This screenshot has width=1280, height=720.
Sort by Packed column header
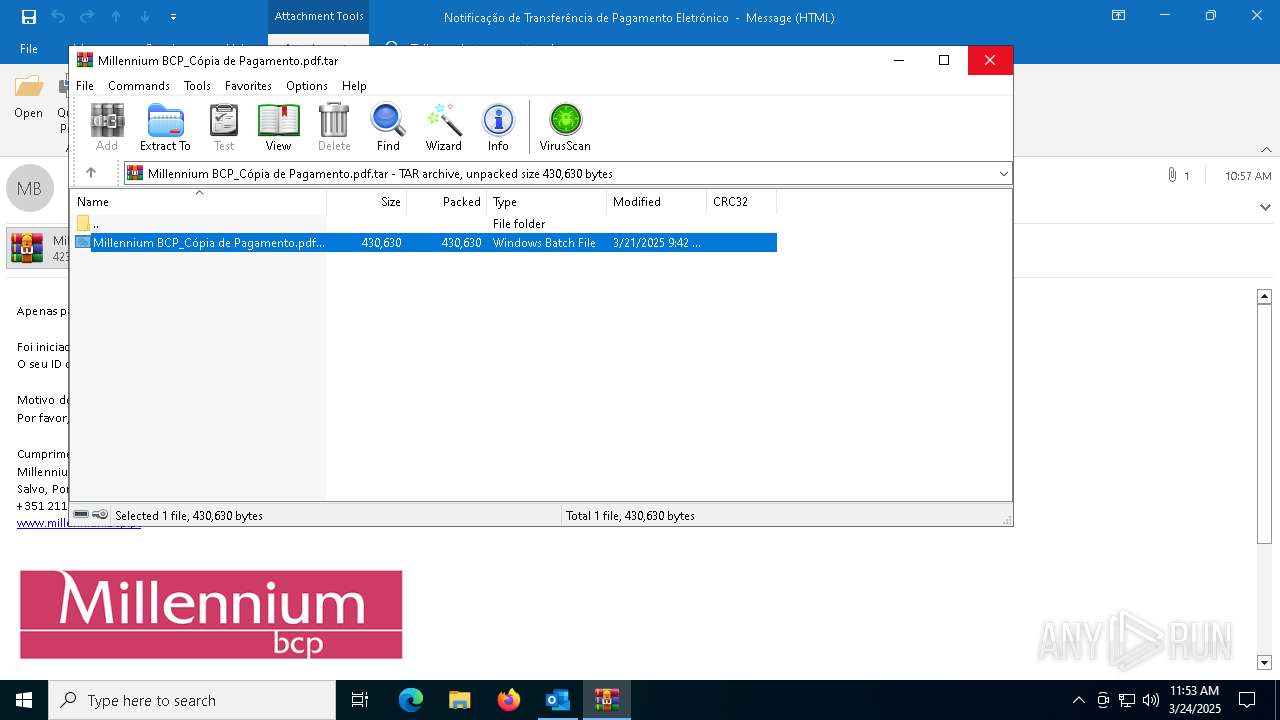tap(447, 202)
